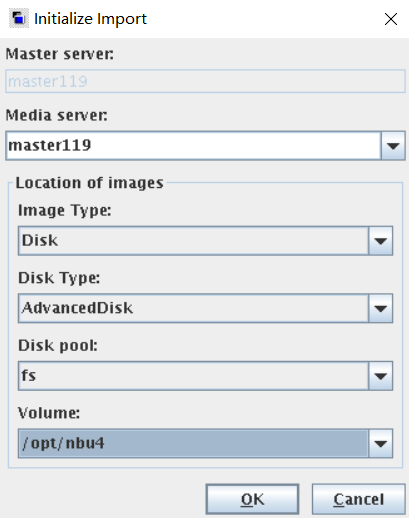This screenshot has width=409, height=518.
Task: Dismiss the dialog with Cancel button
Action: [x=359, y=499]
